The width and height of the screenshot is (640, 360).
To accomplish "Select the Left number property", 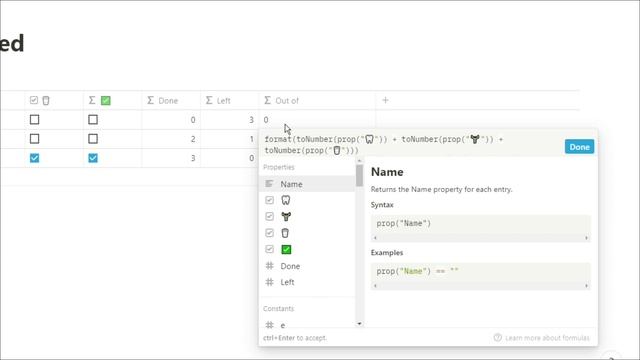I will pyautogui.click(x=307, y=282).
